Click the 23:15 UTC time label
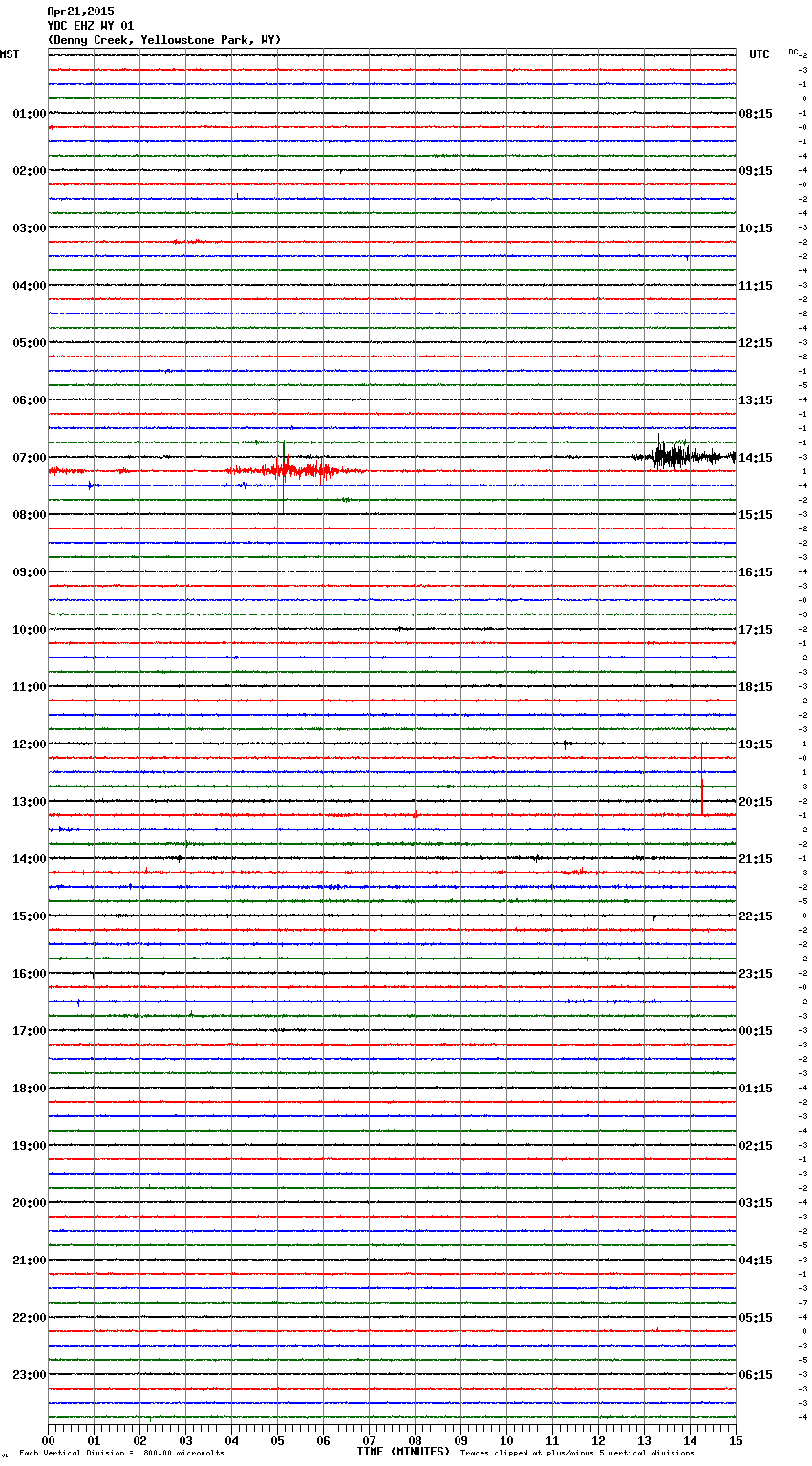812x1466 pixels. pos(756,974)
